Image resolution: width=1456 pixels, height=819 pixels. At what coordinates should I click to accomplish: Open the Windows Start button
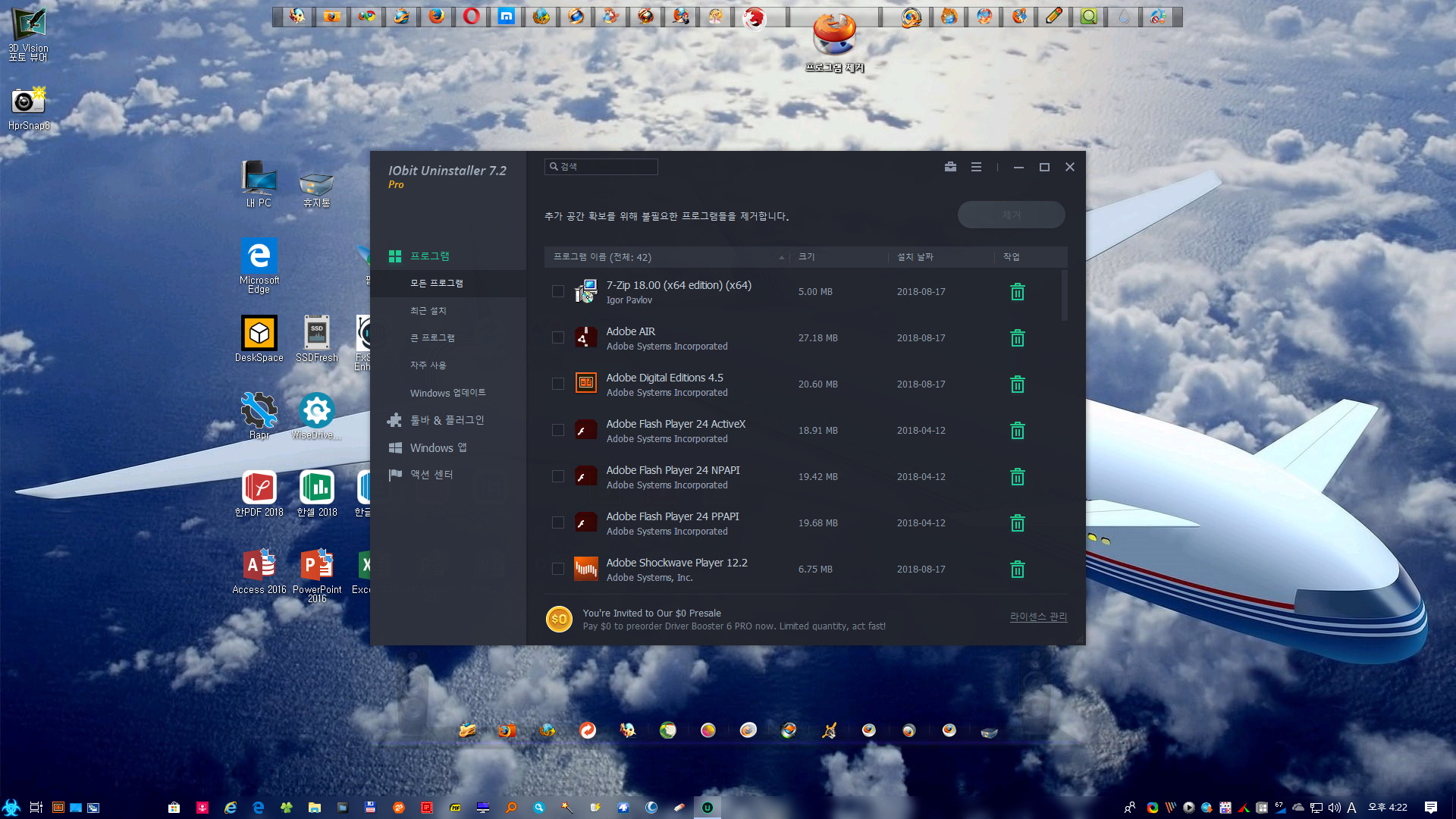(11, 808)
